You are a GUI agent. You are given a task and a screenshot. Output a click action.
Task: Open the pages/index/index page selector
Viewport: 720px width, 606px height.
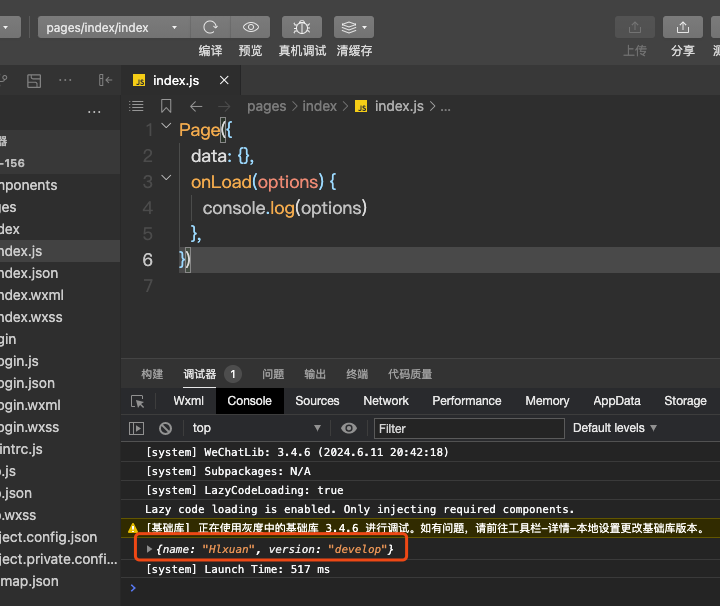click(x=113, y=27)
